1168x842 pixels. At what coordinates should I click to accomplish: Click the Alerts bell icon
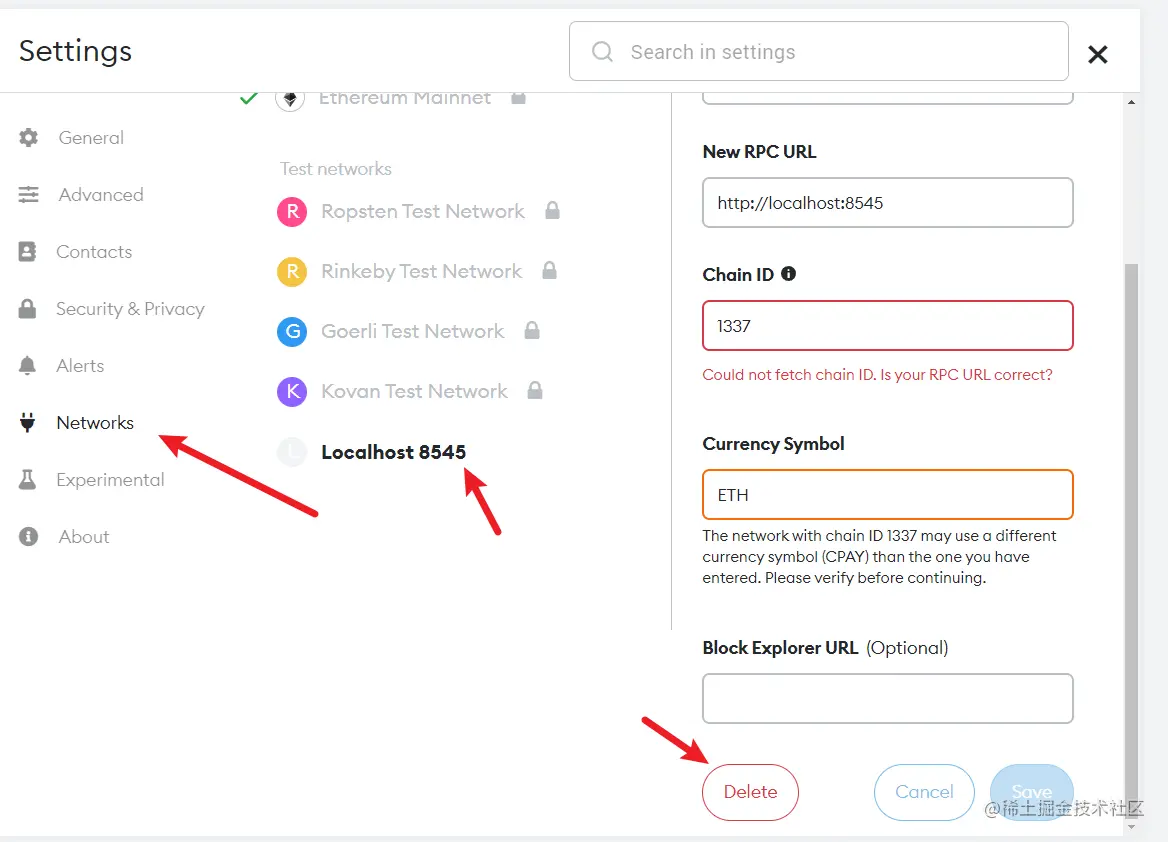28,365
